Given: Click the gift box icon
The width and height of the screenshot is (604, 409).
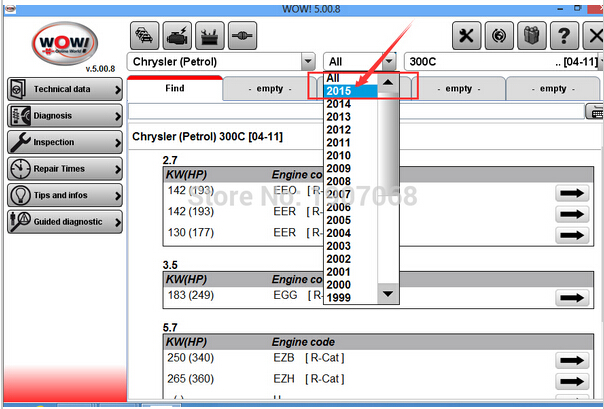Looking at the screenshot, I should (x=533, y=36).
